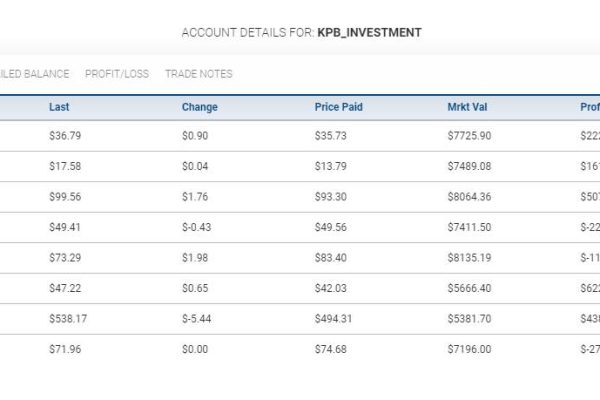
Task: Click the $7489.08 market value cell
Action: click(470, 166)
